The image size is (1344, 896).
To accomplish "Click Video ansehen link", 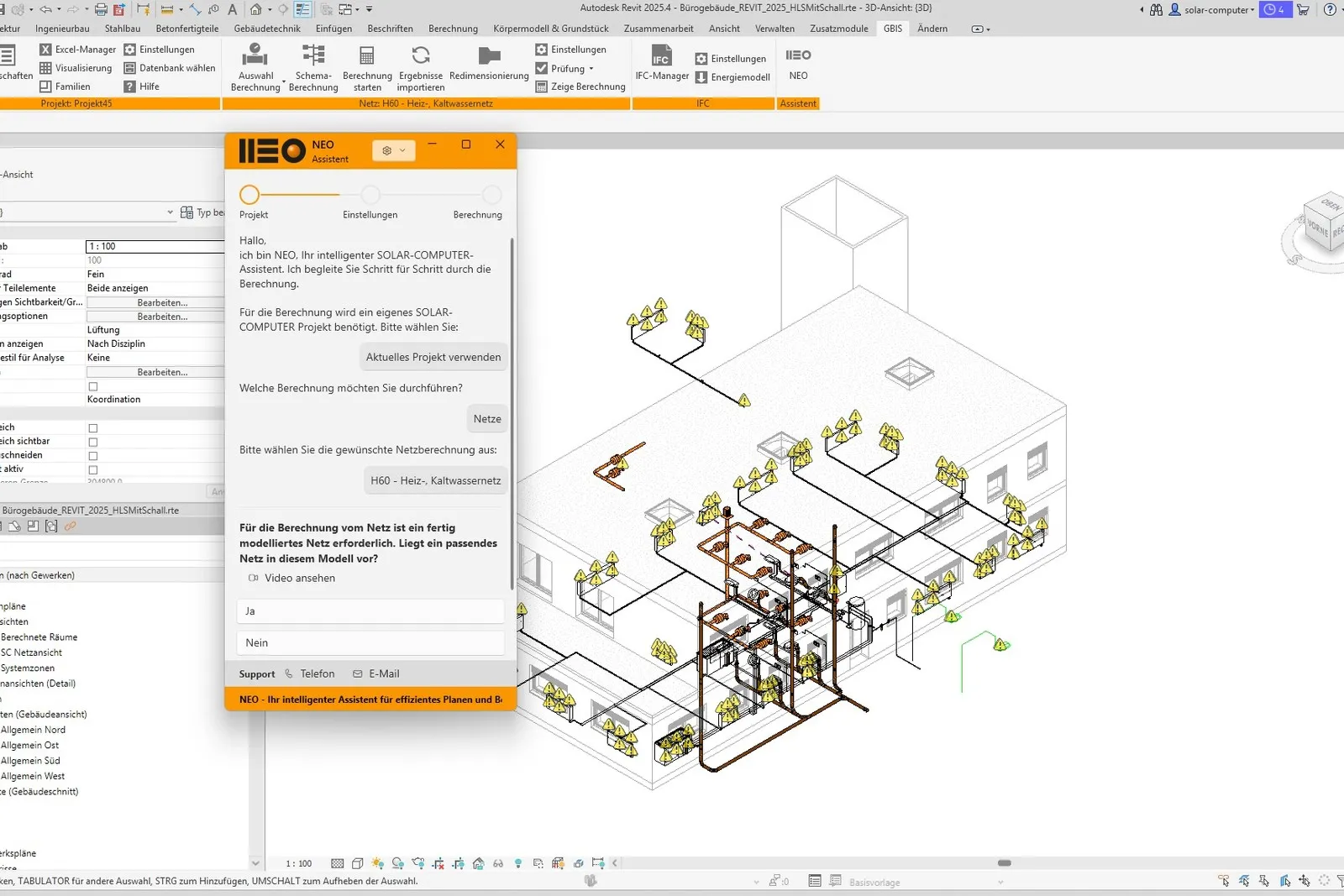I will click(x=291, y=578).
